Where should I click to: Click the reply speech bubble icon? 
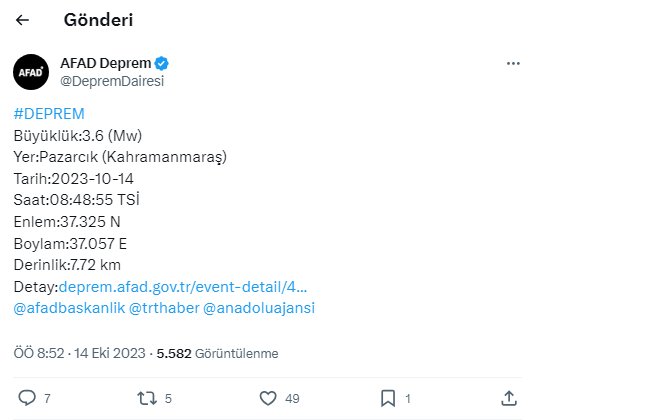[26, 398]
